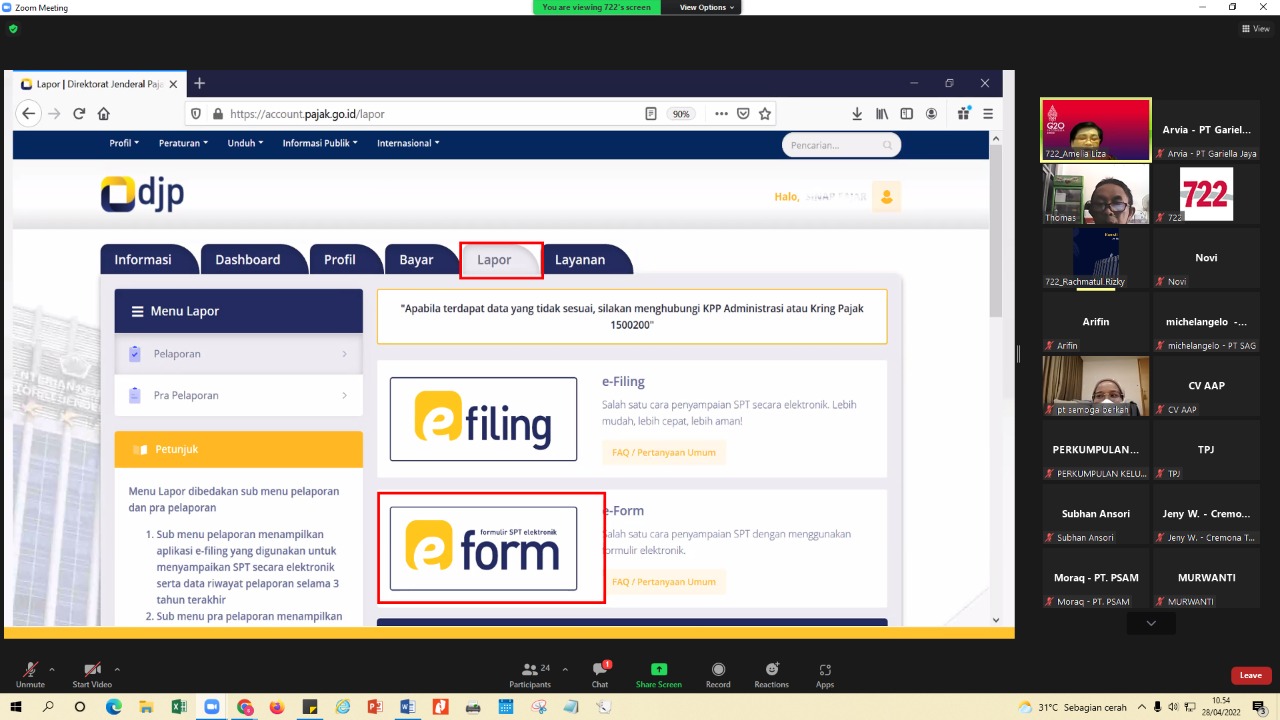Expand video options arrow beside Start Video
The width and height of the screenshot is (1280, 720).
117,669
